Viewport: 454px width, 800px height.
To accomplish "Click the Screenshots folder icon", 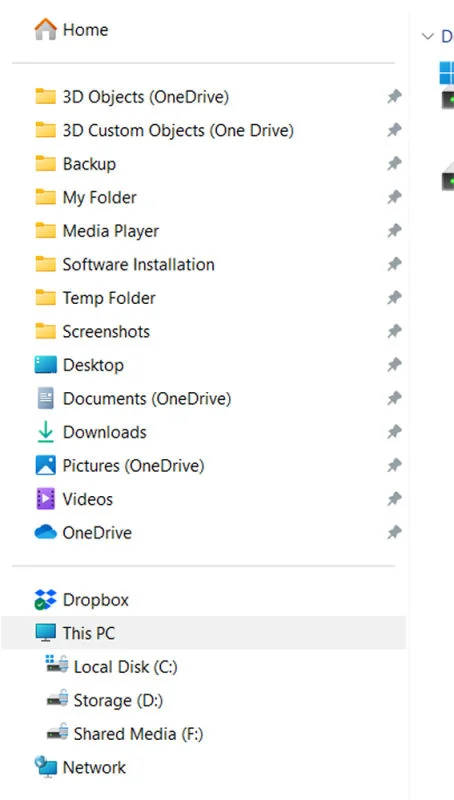I will 45,331.
